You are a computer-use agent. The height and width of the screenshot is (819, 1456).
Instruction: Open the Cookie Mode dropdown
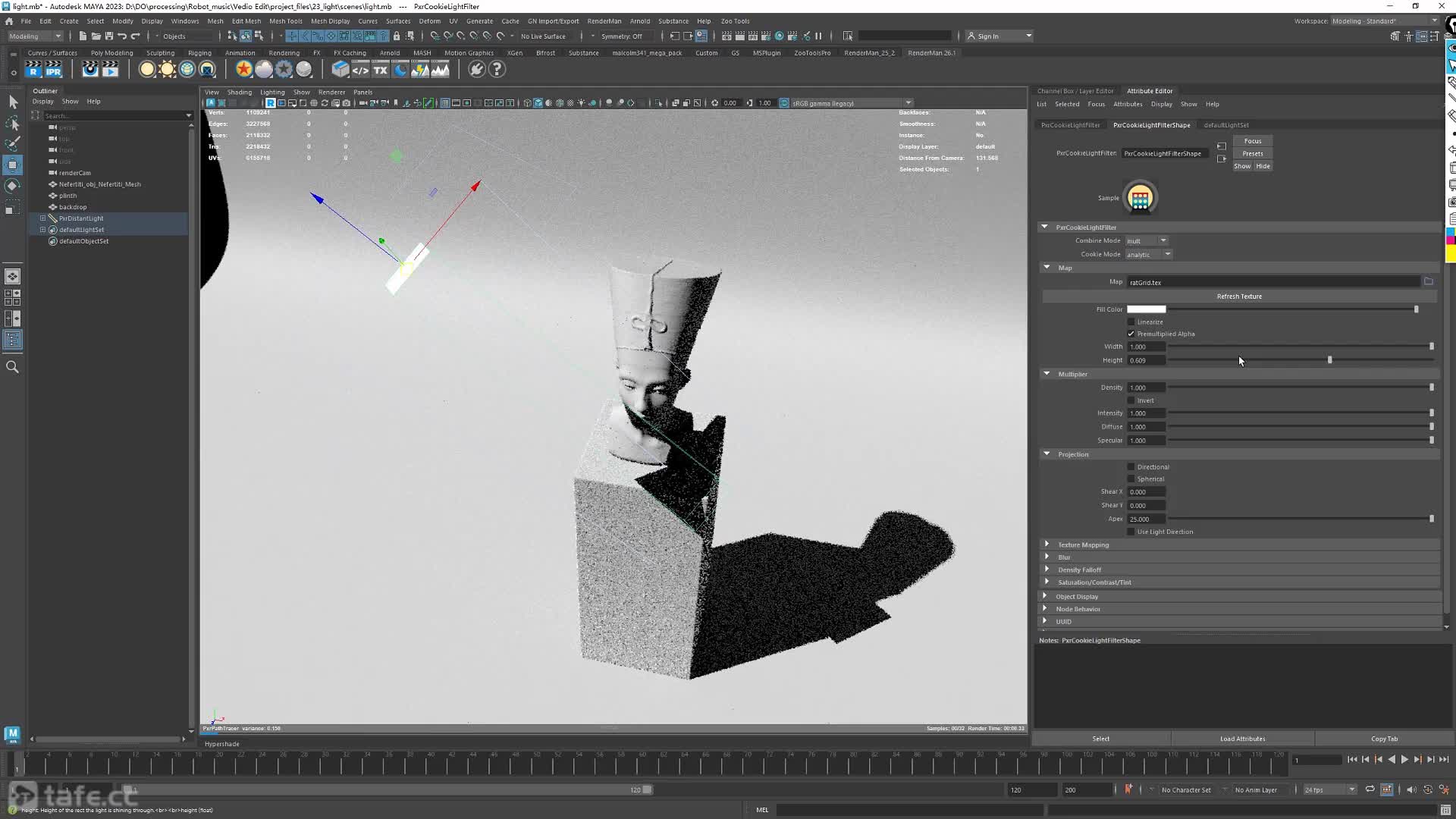coord(1149,255)
